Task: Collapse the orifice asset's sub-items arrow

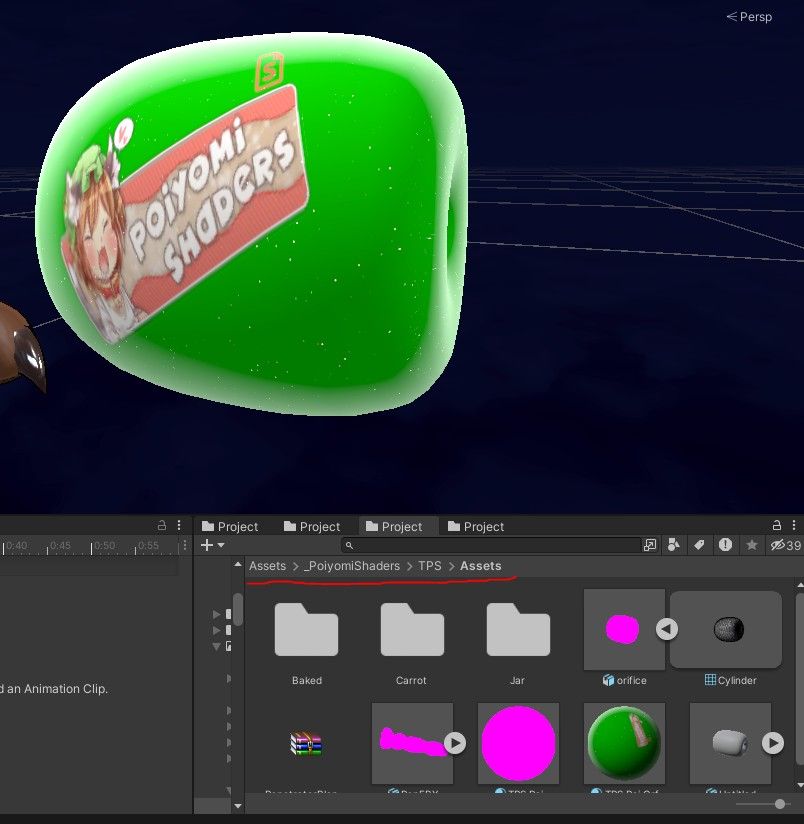Action: [x=667, y=629]
